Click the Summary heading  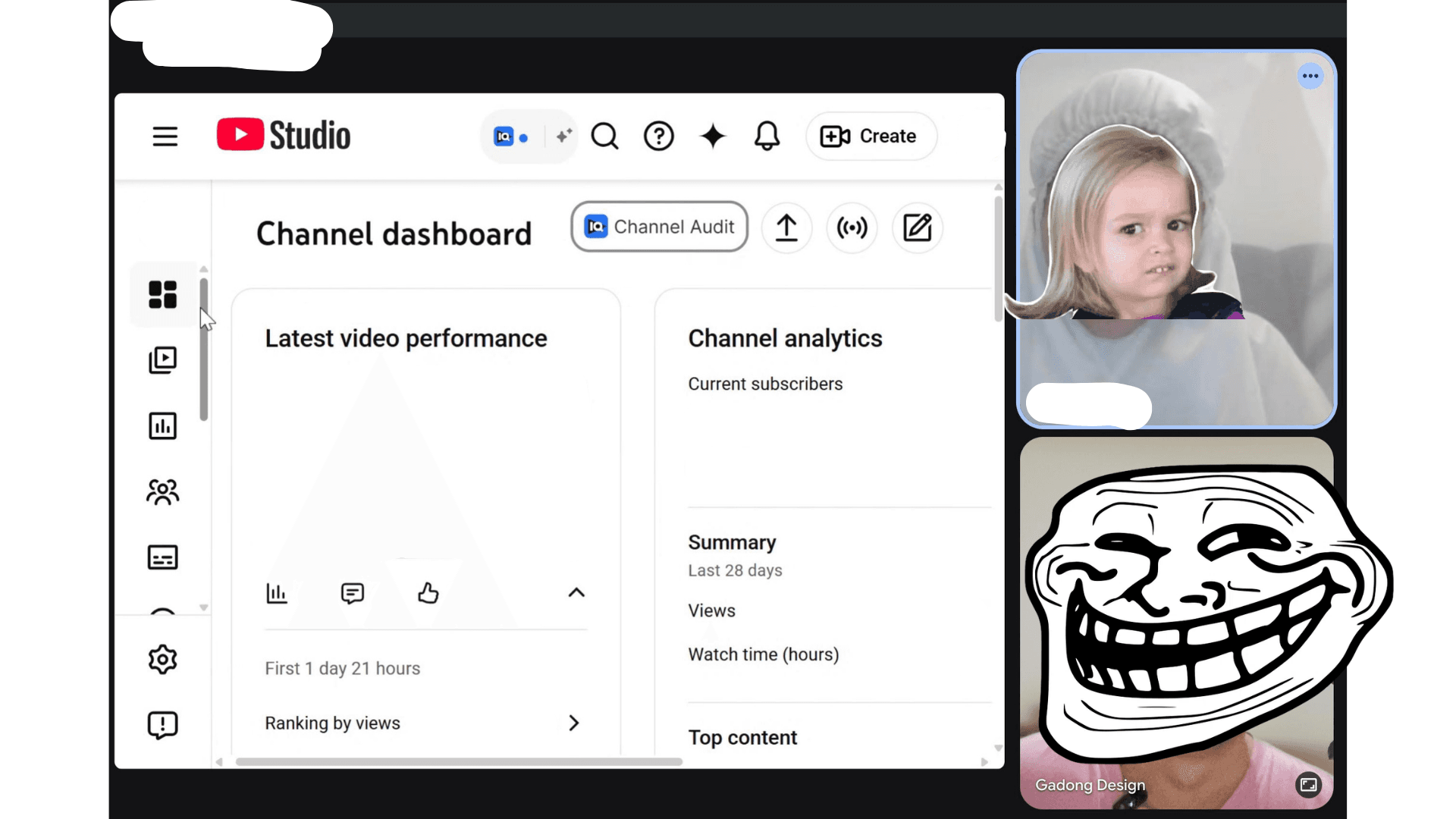pyautogui.click(x=732, y=542)
